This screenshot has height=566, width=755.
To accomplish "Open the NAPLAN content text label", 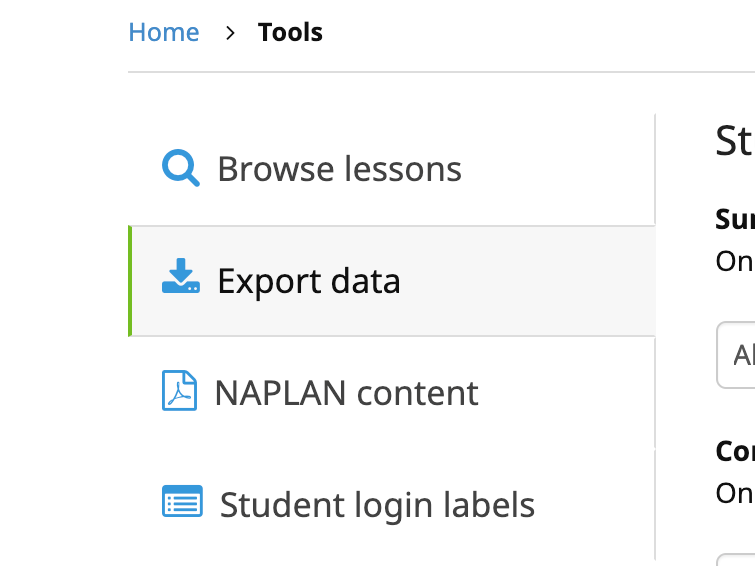I will 346,393.
